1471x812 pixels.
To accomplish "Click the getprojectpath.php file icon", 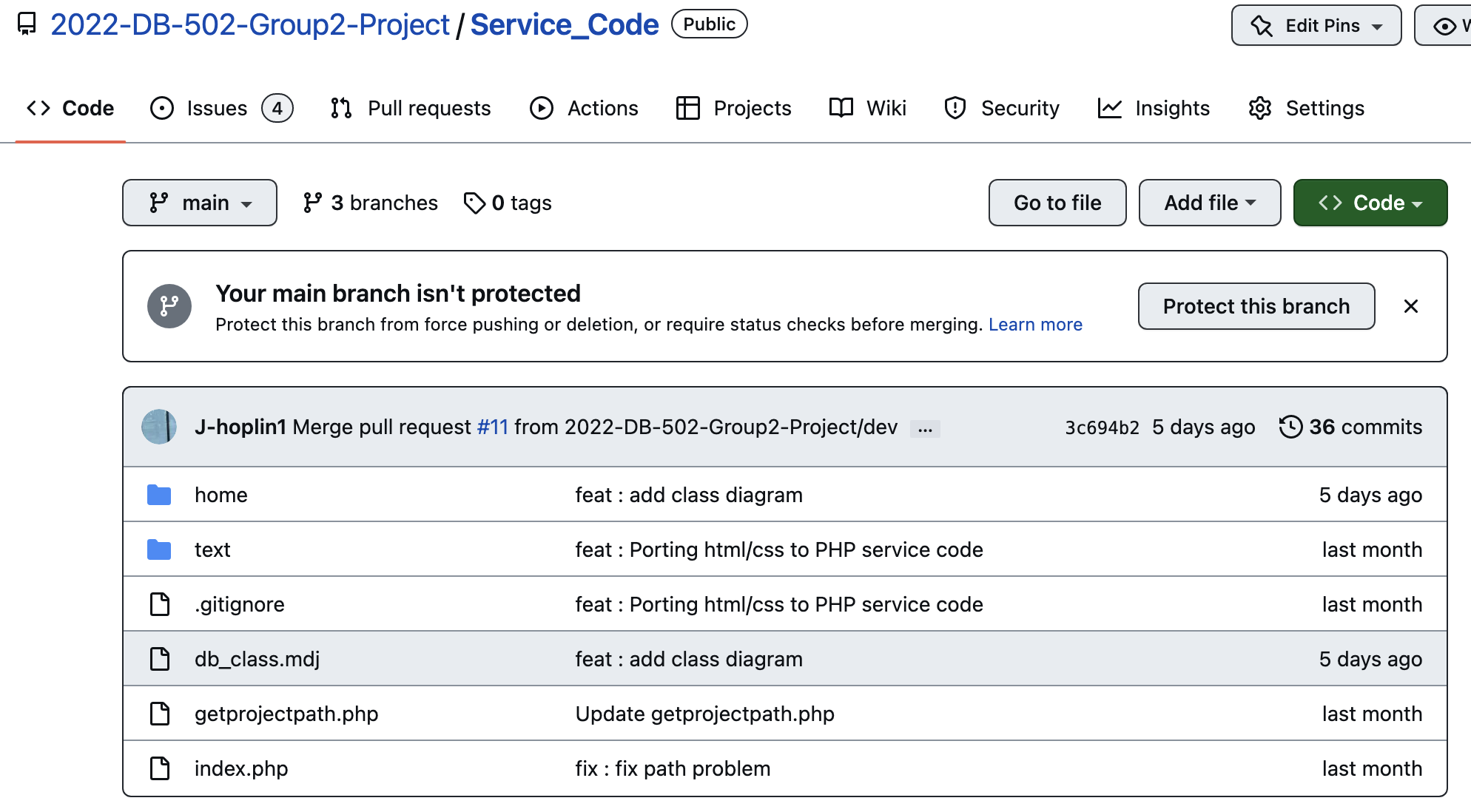I will tap(160, 714).
